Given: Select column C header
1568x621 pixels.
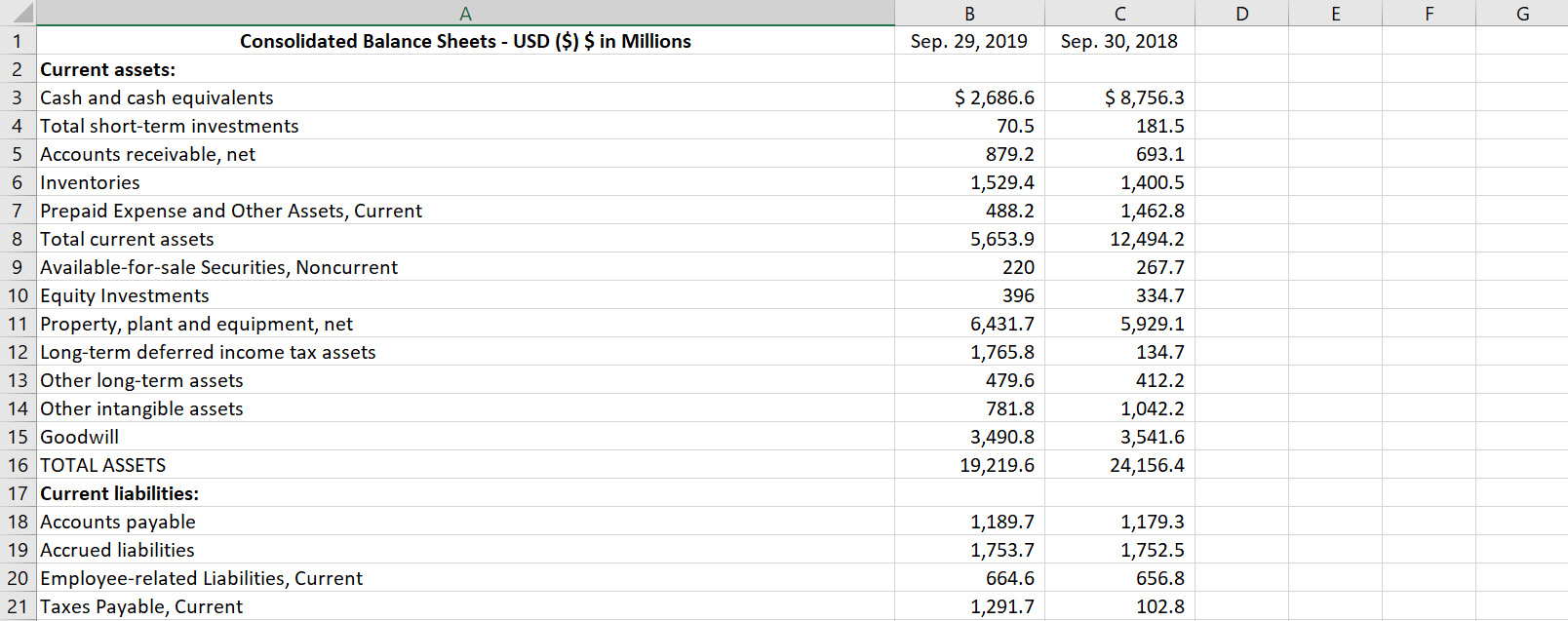Looking at the screenshot, I should pos(1119,13).
